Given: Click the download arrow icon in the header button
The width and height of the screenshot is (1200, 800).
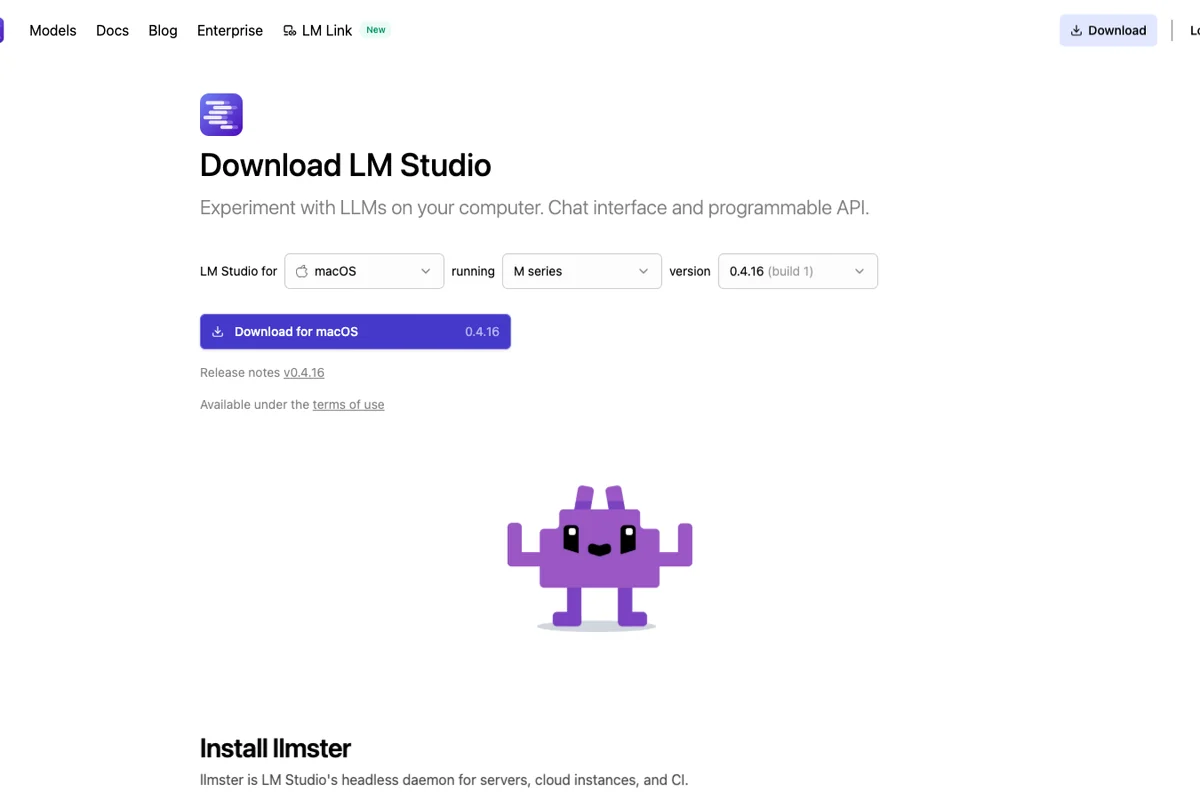Looking at the screenshot, I should (1076, 30).
